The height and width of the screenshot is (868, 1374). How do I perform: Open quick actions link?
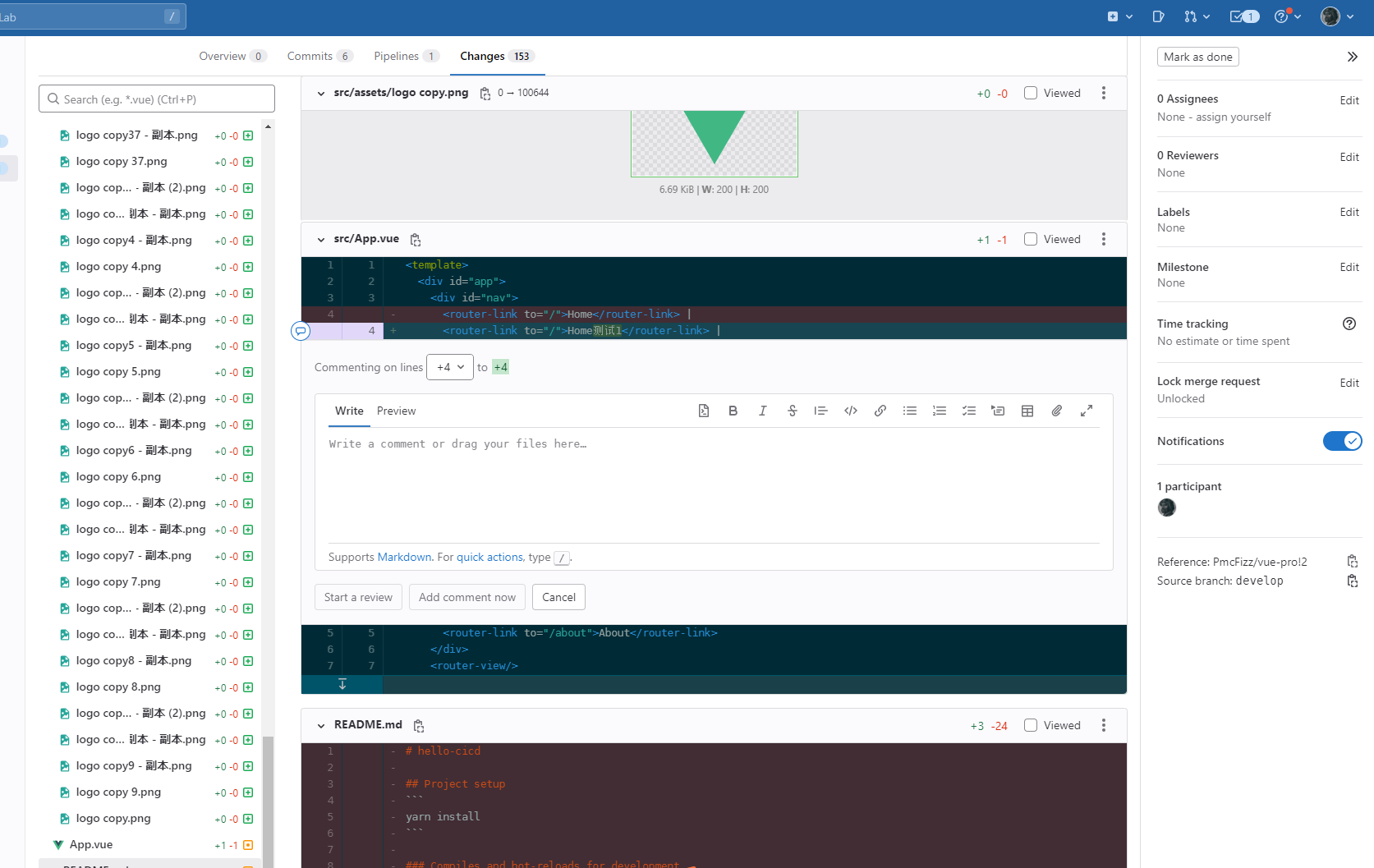point(489,557)
